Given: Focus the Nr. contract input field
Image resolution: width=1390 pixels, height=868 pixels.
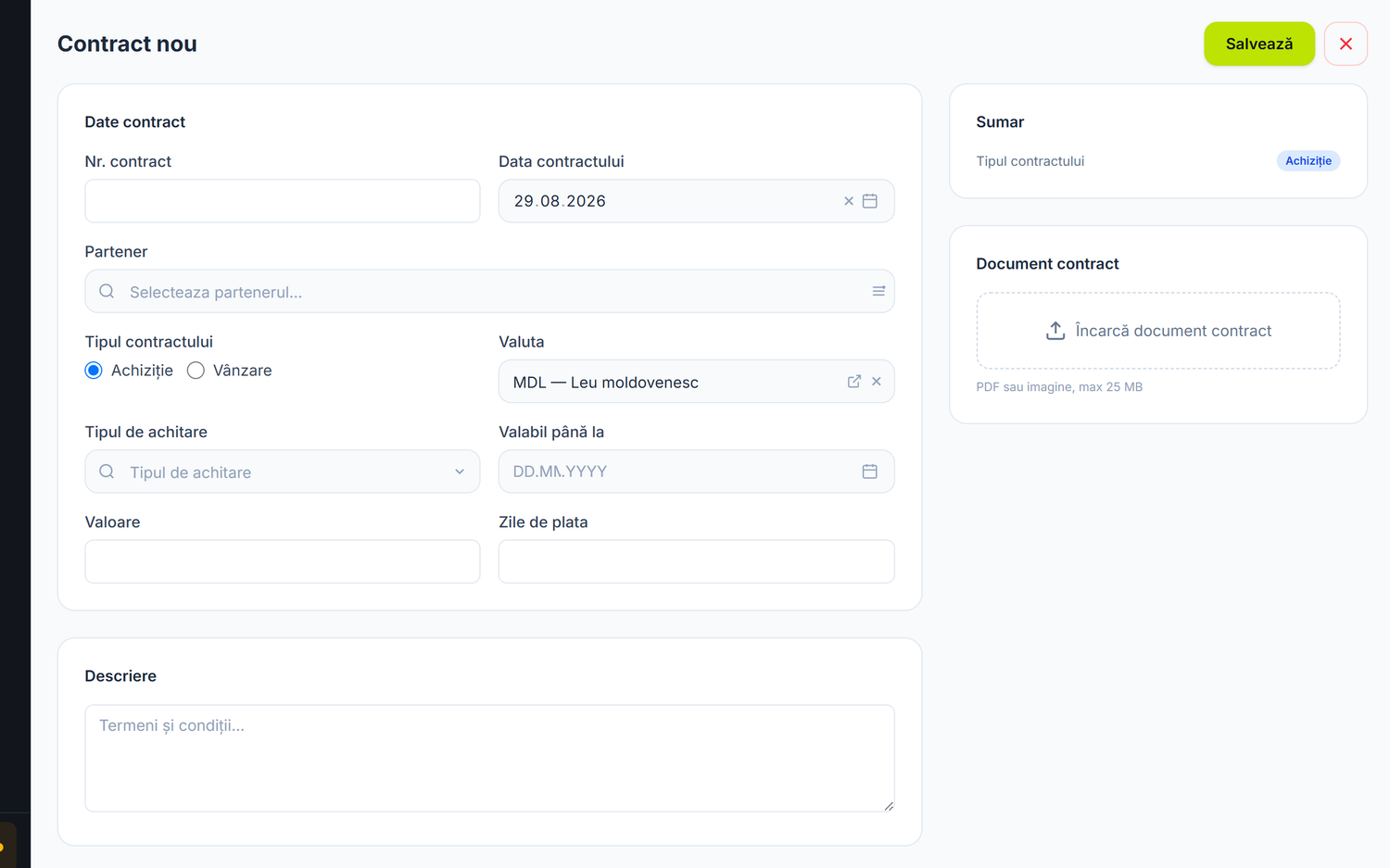Looking at the screenshot, I should pos(283,201).
